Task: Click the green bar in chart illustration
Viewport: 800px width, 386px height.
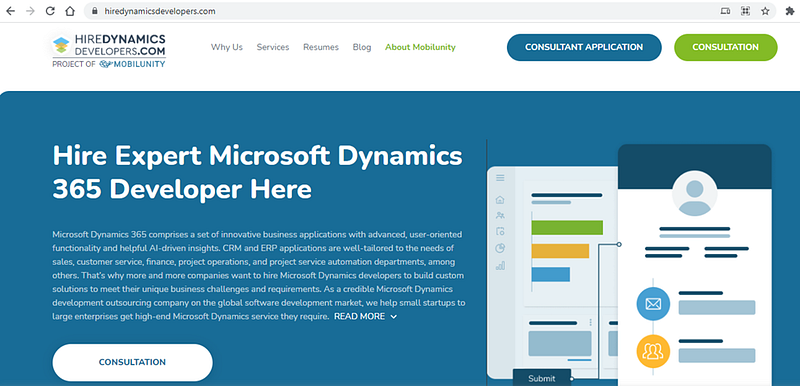Action: tap(567, 227)
